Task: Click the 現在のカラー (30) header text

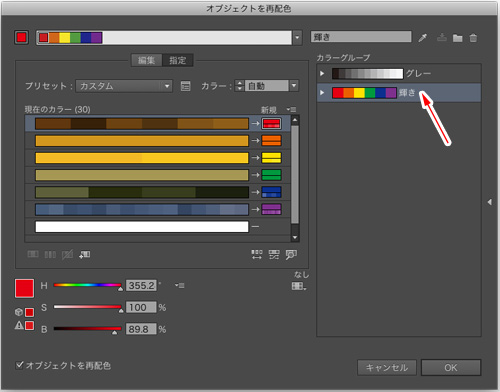Action: [57, 109]
